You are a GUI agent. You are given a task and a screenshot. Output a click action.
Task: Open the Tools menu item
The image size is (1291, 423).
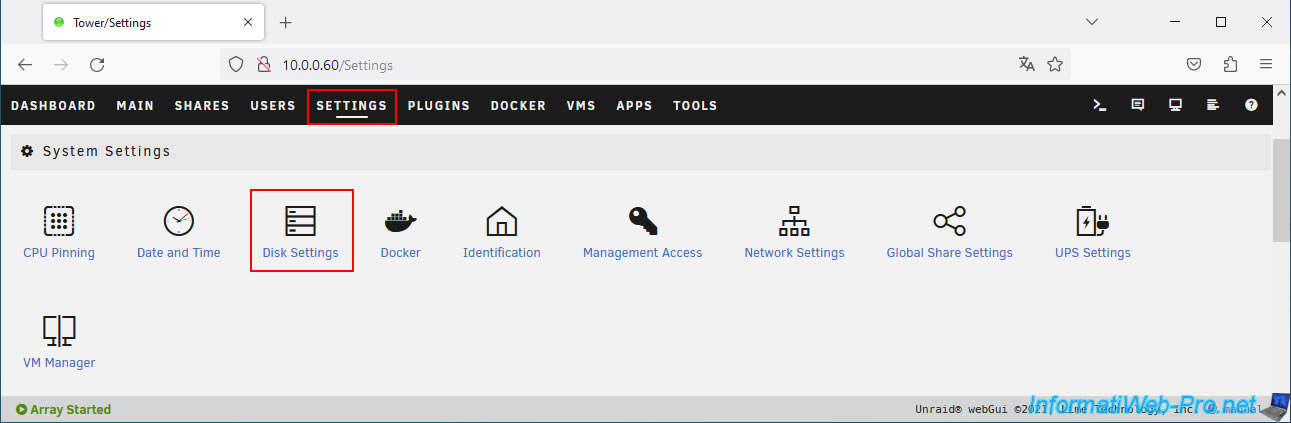(694, 105)
